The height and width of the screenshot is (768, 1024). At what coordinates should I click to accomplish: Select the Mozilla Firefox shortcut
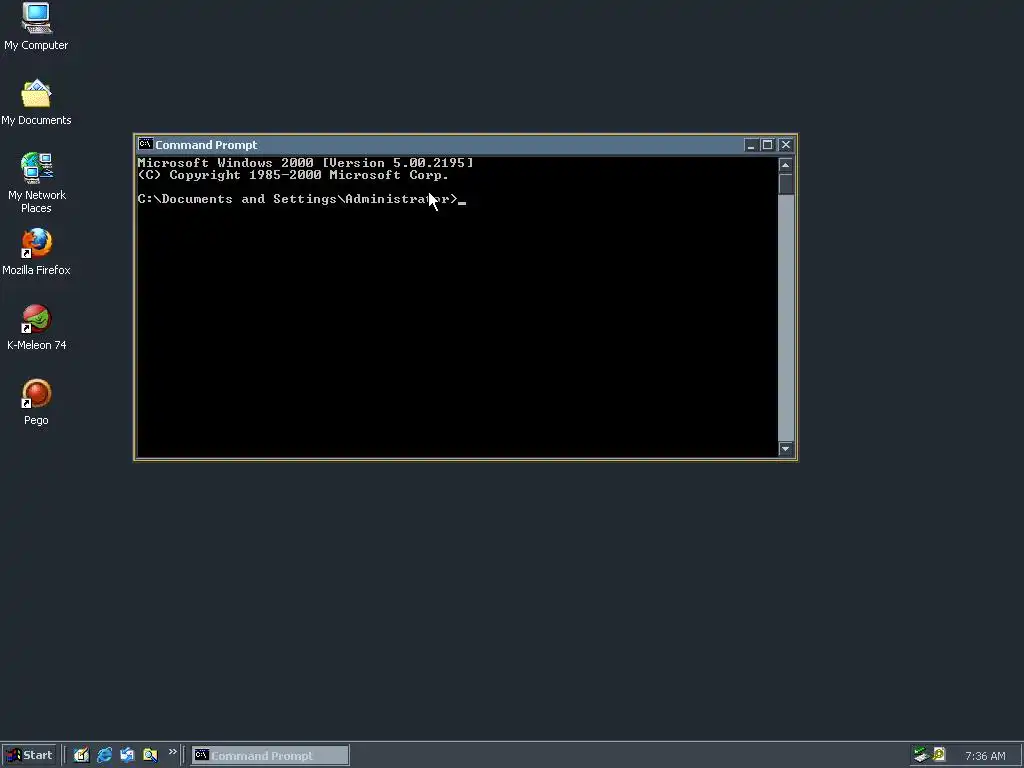[x=36, y=252]
